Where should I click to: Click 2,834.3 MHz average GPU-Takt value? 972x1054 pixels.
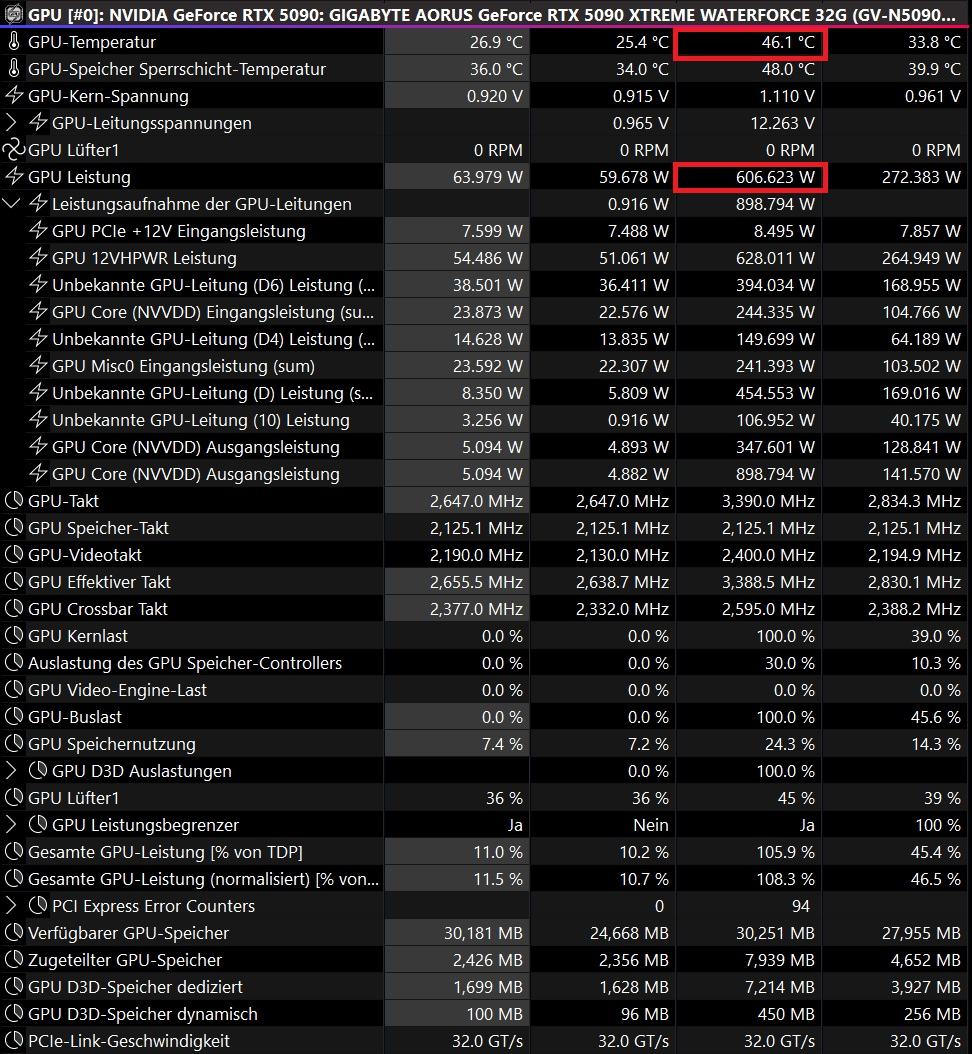point(914,501)
